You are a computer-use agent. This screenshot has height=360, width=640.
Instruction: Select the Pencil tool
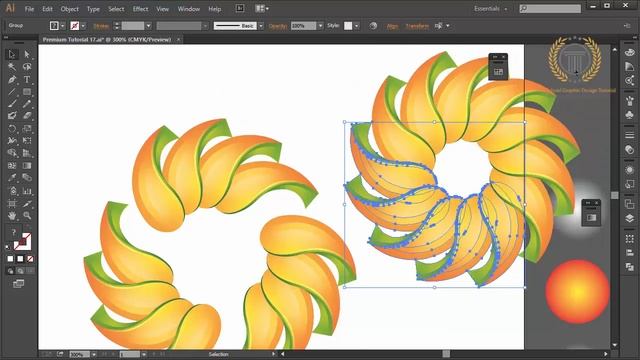point(27,104)
